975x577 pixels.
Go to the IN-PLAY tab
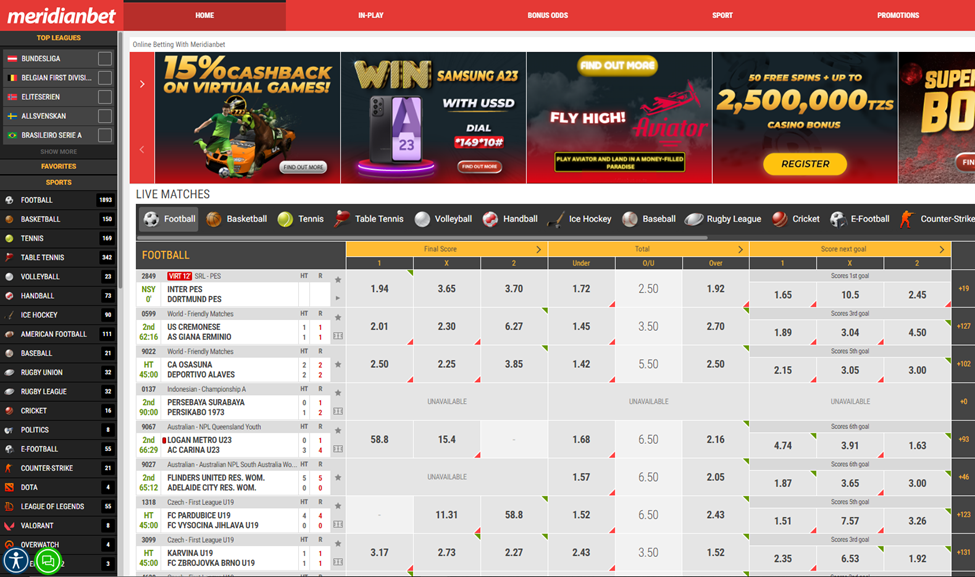pos(371,16)
